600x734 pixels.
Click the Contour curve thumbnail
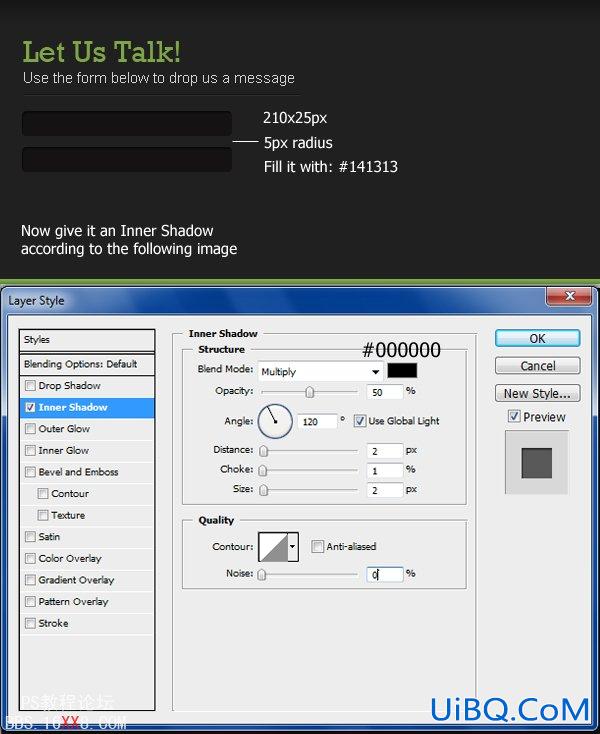(273, 546)
